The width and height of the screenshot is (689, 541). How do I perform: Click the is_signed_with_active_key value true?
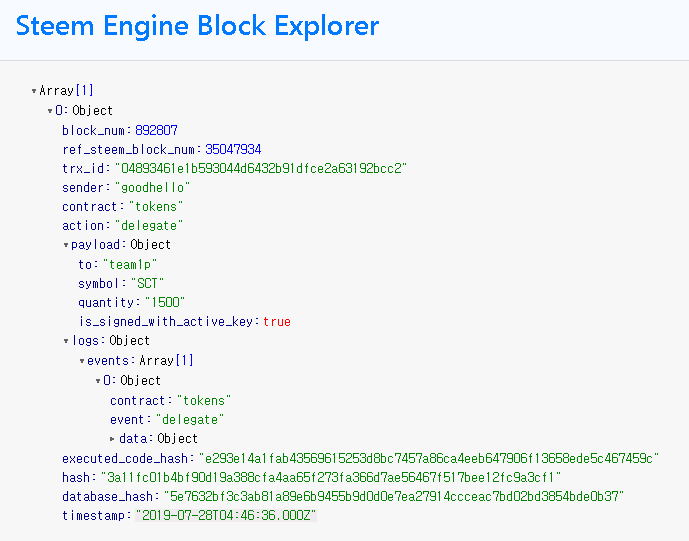pos(277,322)
